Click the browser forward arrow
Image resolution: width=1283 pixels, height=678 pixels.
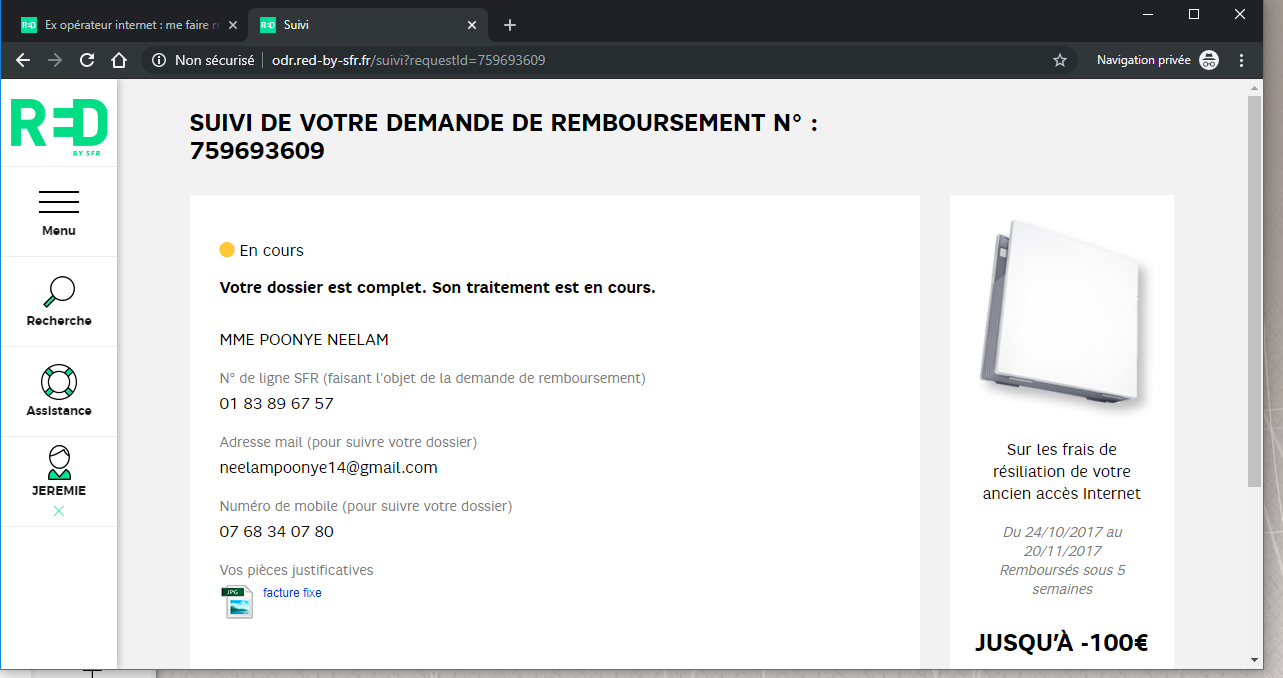pyautogui.click(x=55, y=60)
